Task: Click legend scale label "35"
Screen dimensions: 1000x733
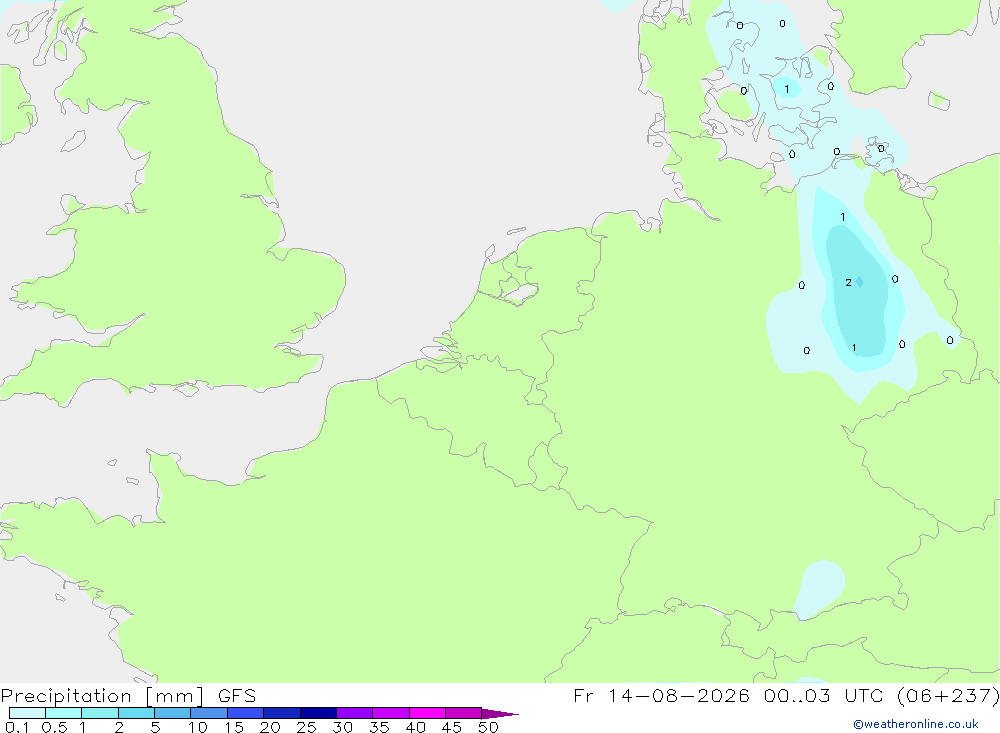Action: pos(379,727)
